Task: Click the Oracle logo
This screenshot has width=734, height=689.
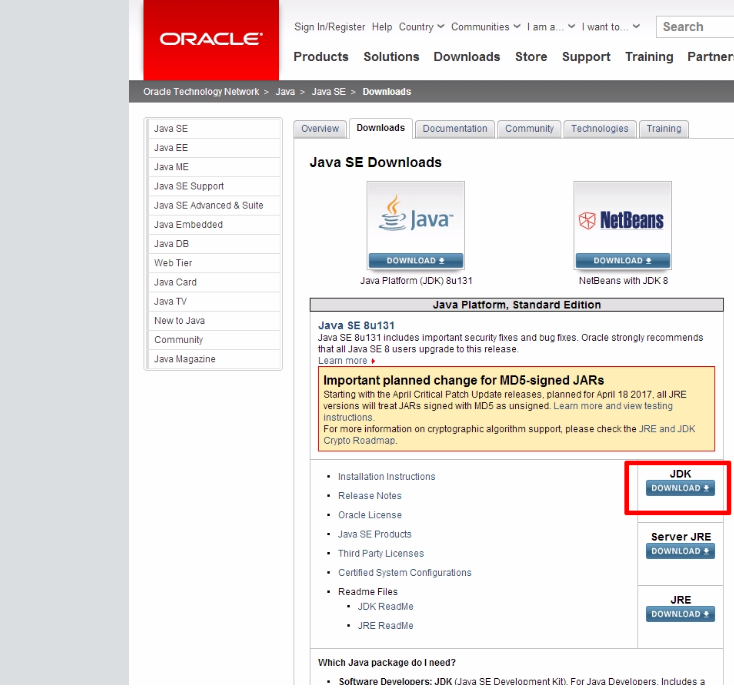Action: (211, 39)
